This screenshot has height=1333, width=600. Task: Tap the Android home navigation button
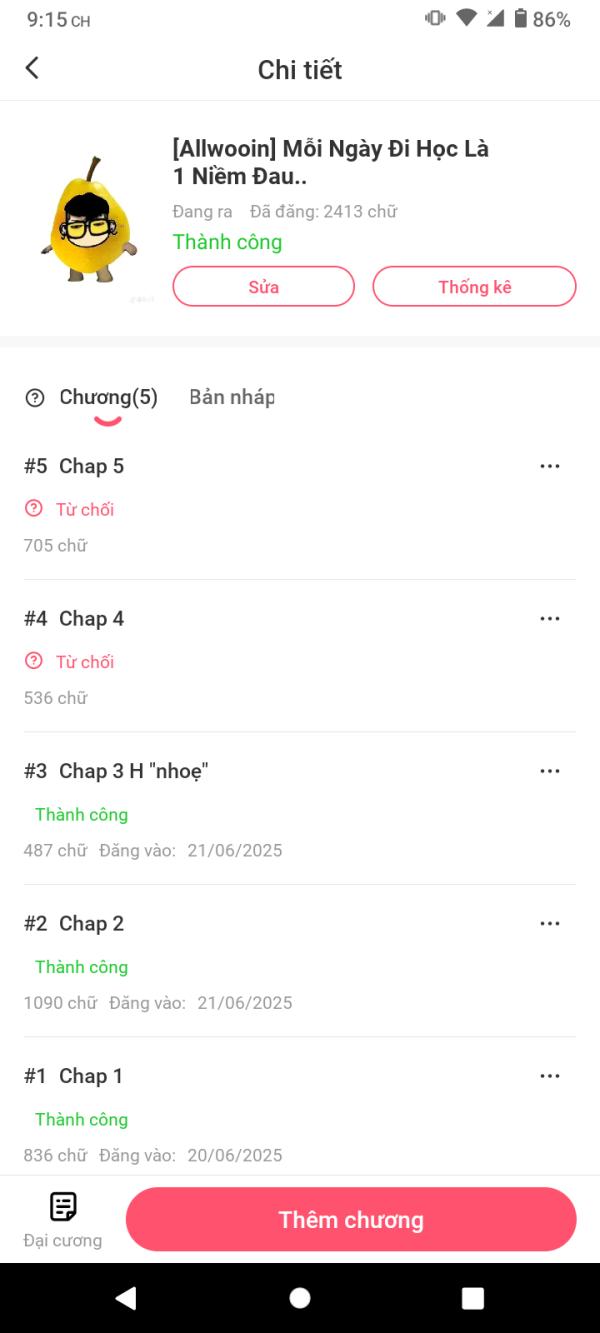coord(300,1298)
